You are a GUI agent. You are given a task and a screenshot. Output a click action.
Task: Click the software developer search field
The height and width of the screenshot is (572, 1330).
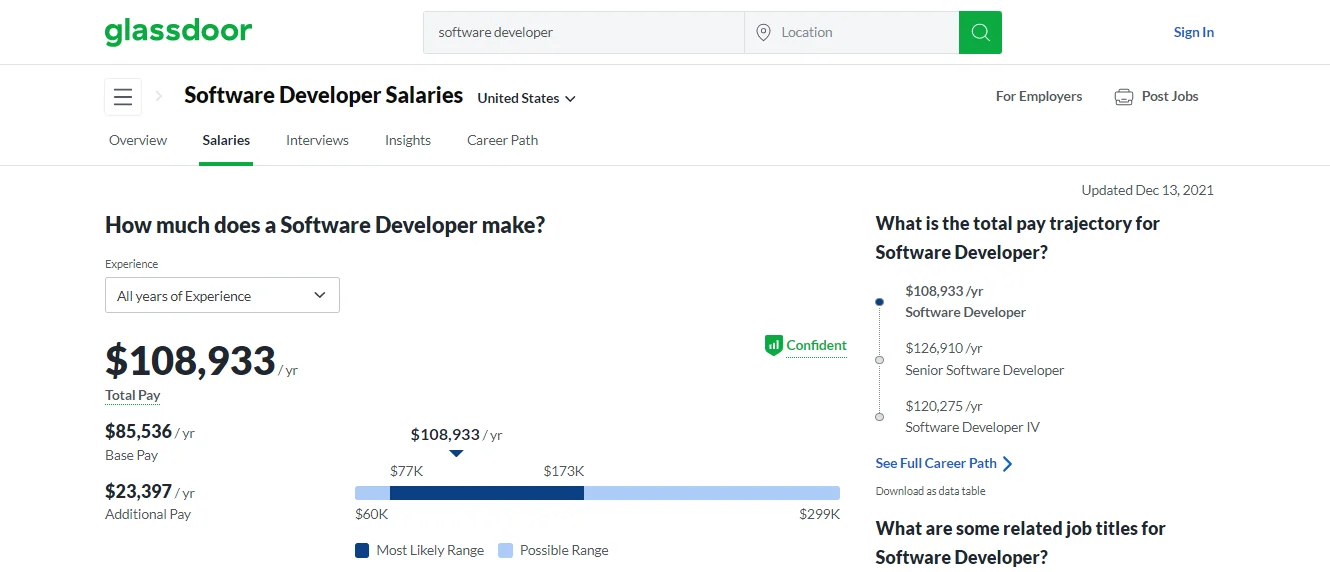[x=584, y=33]
